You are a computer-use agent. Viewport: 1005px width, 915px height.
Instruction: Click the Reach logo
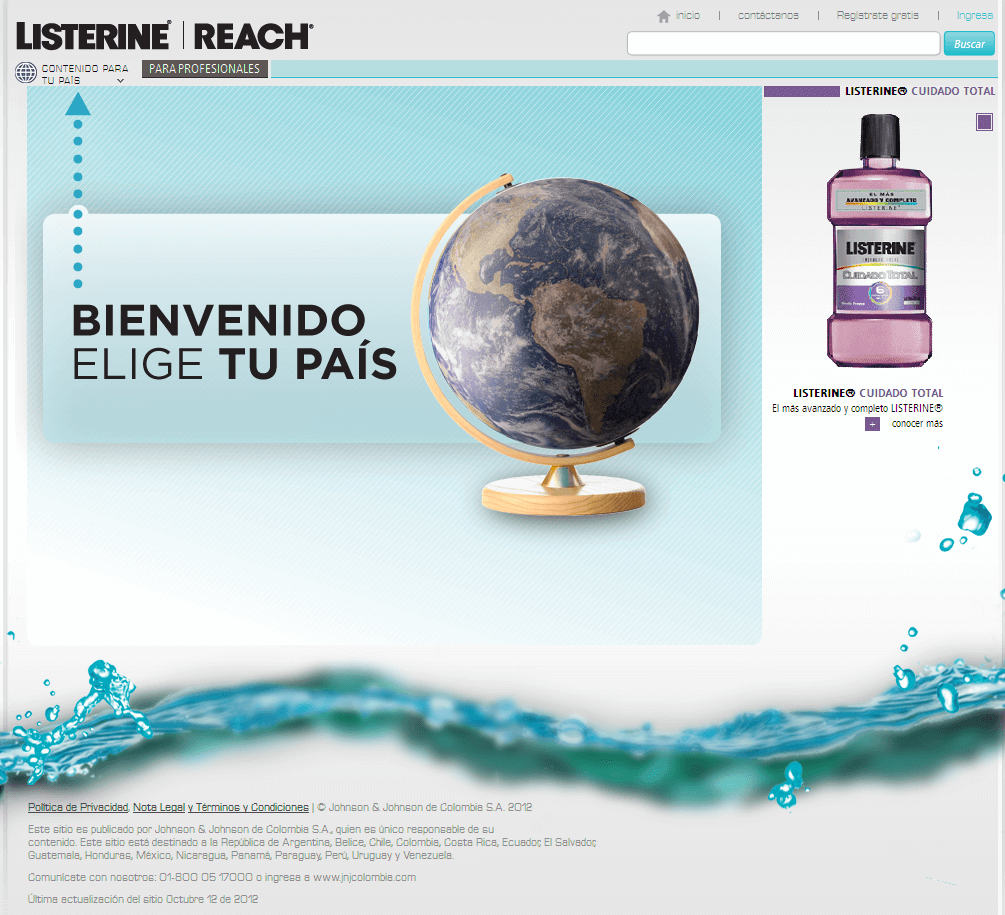[x=252, y=36]
